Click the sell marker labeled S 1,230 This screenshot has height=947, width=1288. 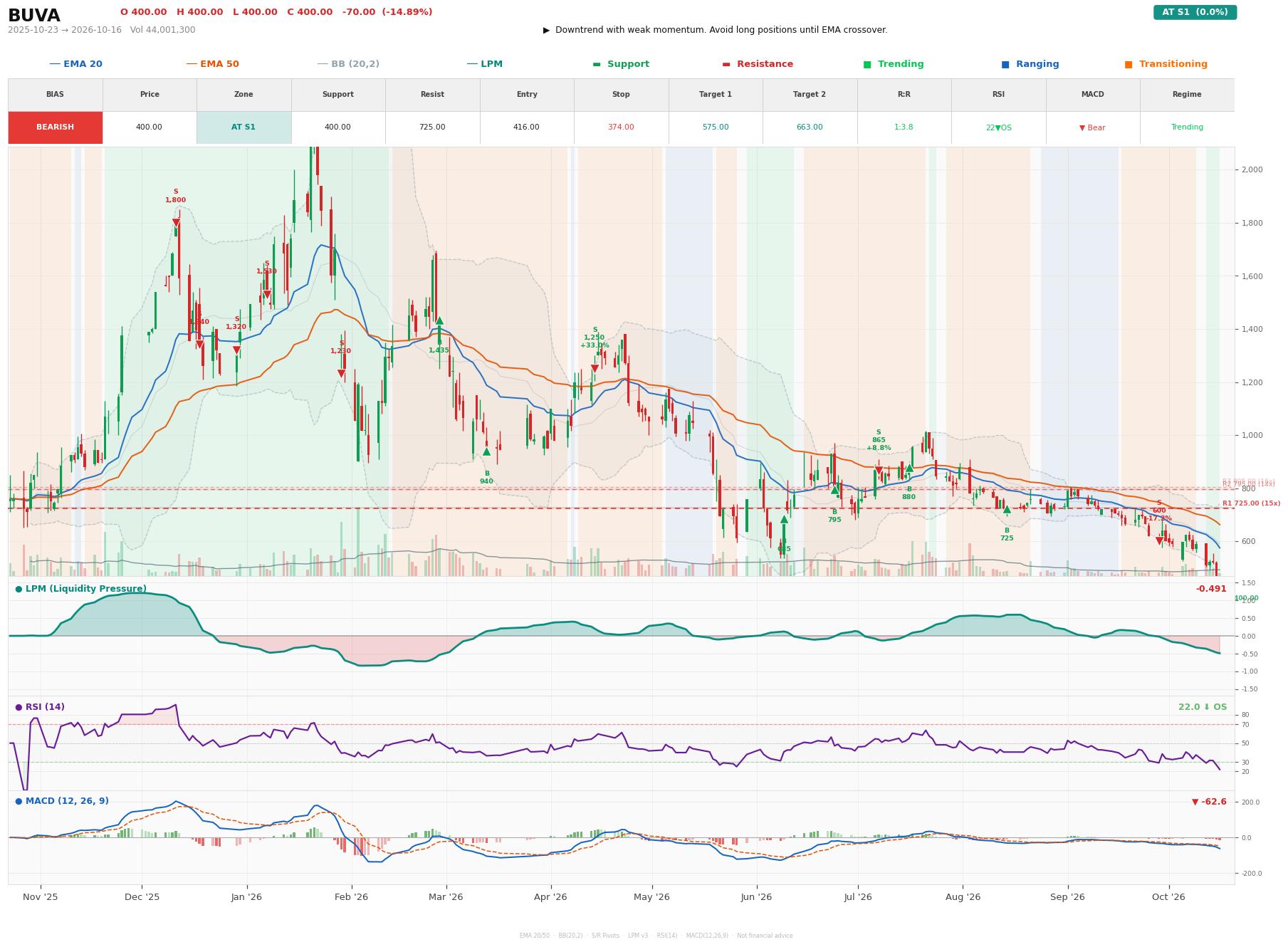[341, 374]
